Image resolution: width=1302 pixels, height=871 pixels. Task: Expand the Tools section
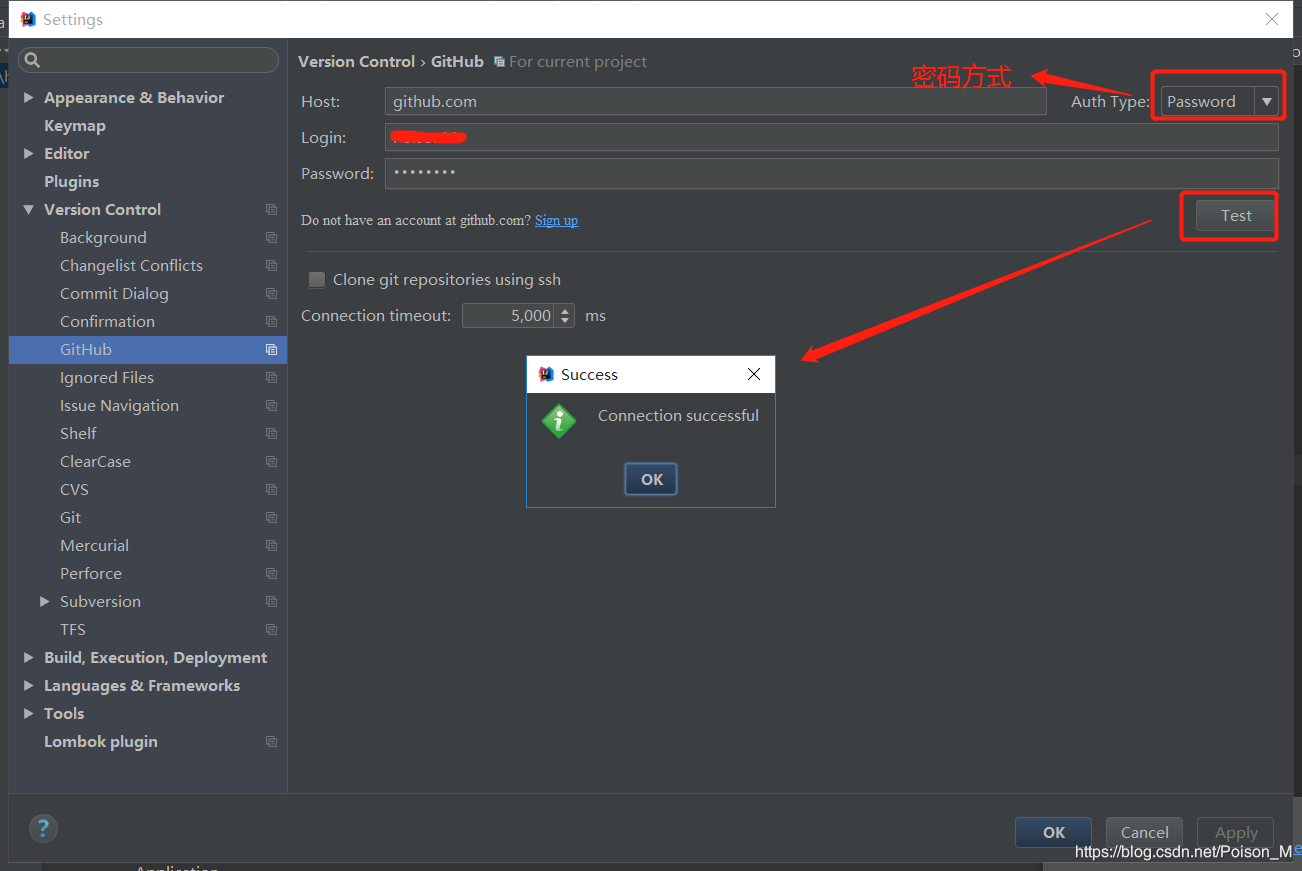[29, 714]
